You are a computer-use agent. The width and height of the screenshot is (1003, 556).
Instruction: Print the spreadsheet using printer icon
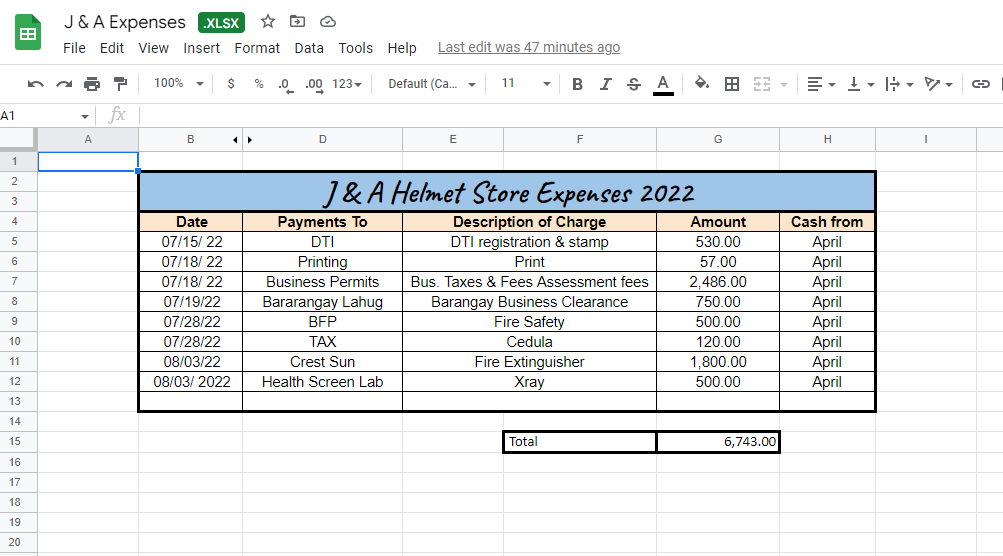[92, 84]
